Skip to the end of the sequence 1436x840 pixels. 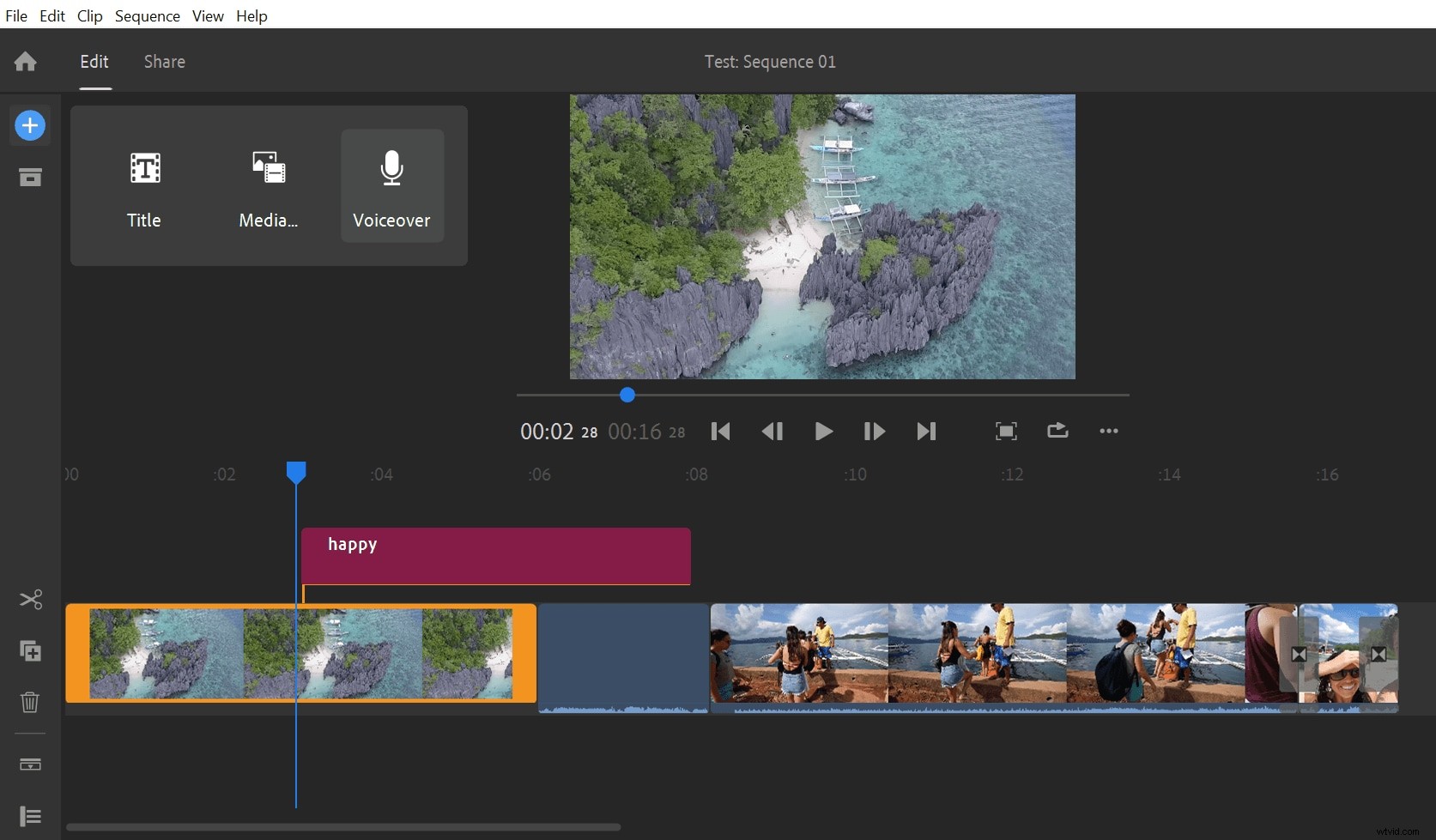pyautogui.click(x=925, y=431)
